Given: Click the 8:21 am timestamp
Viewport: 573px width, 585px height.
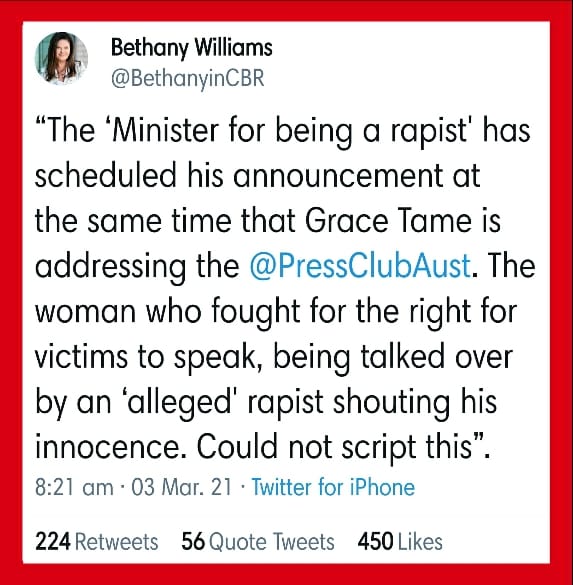Looking at the screenshot, I should tap(74, 487).
